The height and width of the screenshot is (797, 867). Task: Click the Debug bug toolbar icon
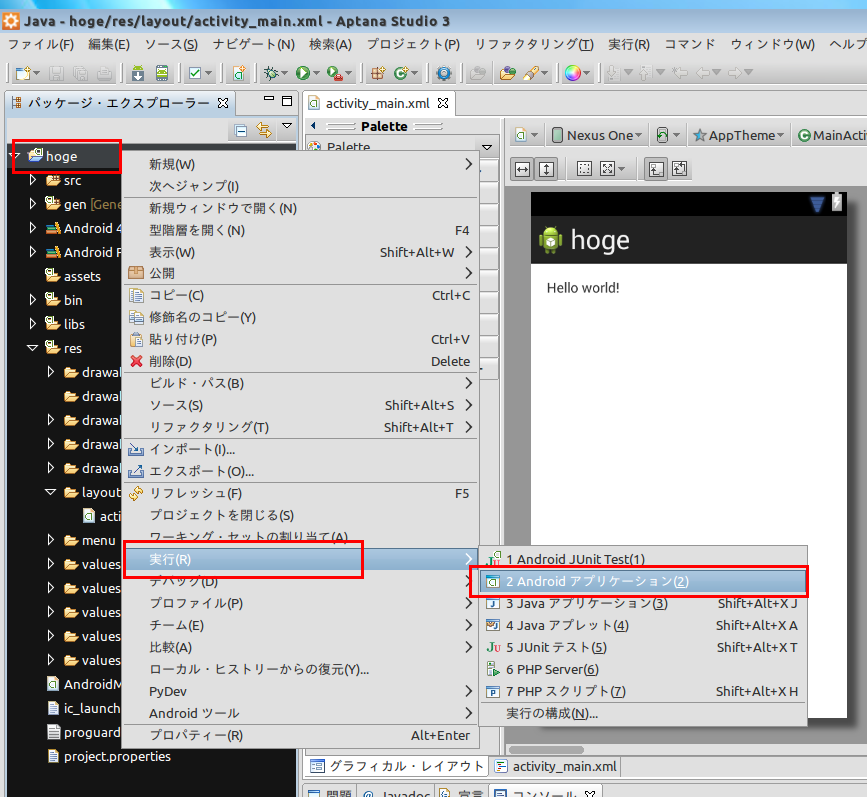271,73
